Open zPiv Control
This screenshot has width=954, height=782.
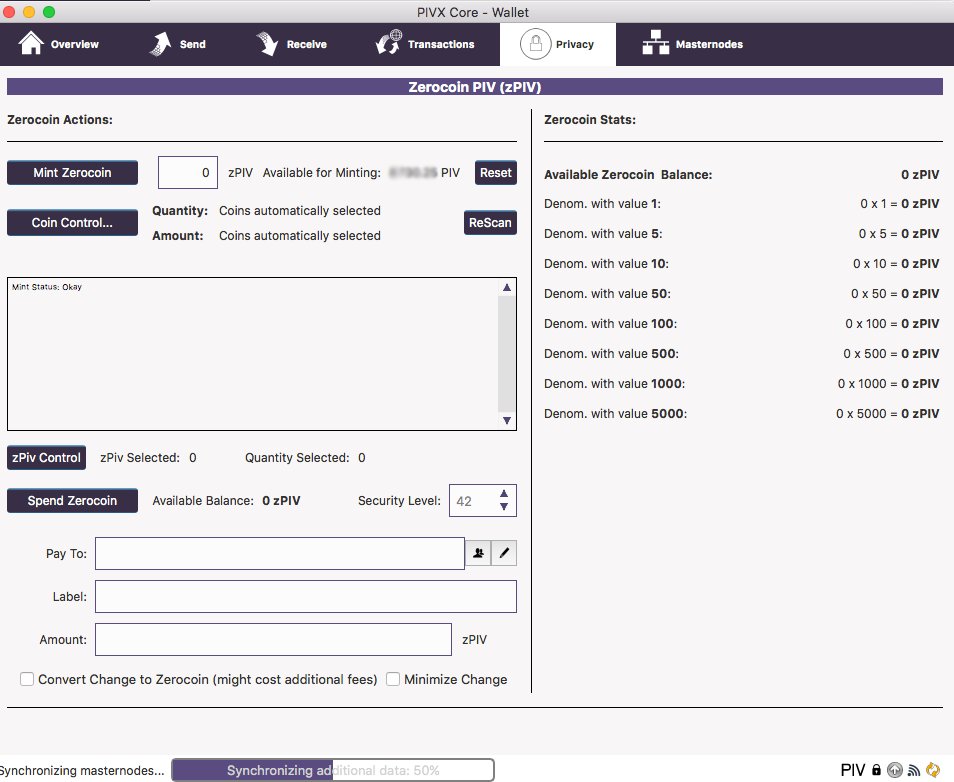coord(46,458)
